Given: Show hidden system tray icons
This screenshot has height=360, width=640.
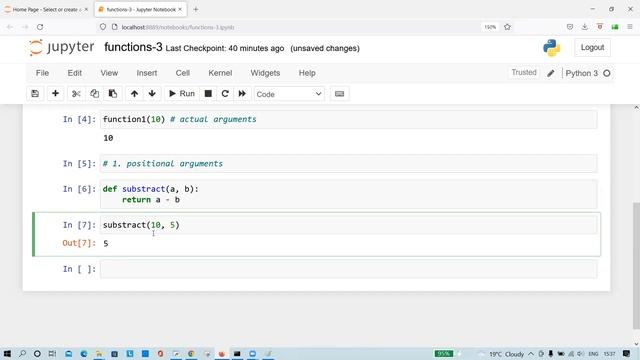Looking at the screenshot, I should (x=531, y=354).
